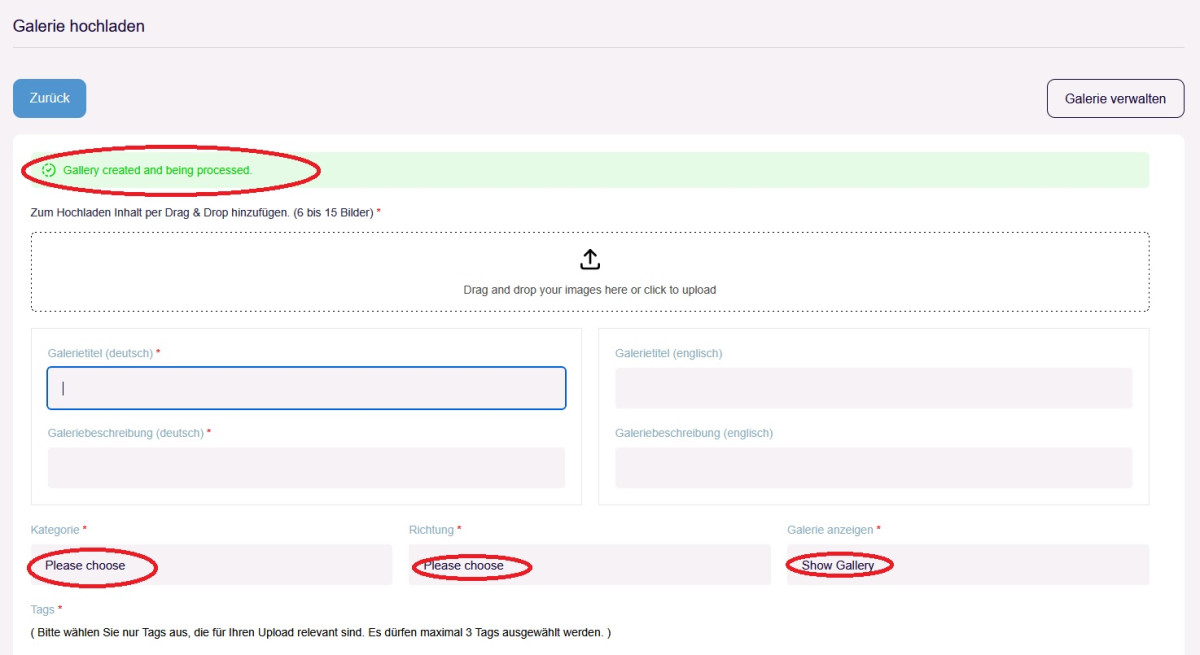The height and width of the screenshot is (655, 1200).
Task: Click the Kategorie field label
Action: coord(55,529)
